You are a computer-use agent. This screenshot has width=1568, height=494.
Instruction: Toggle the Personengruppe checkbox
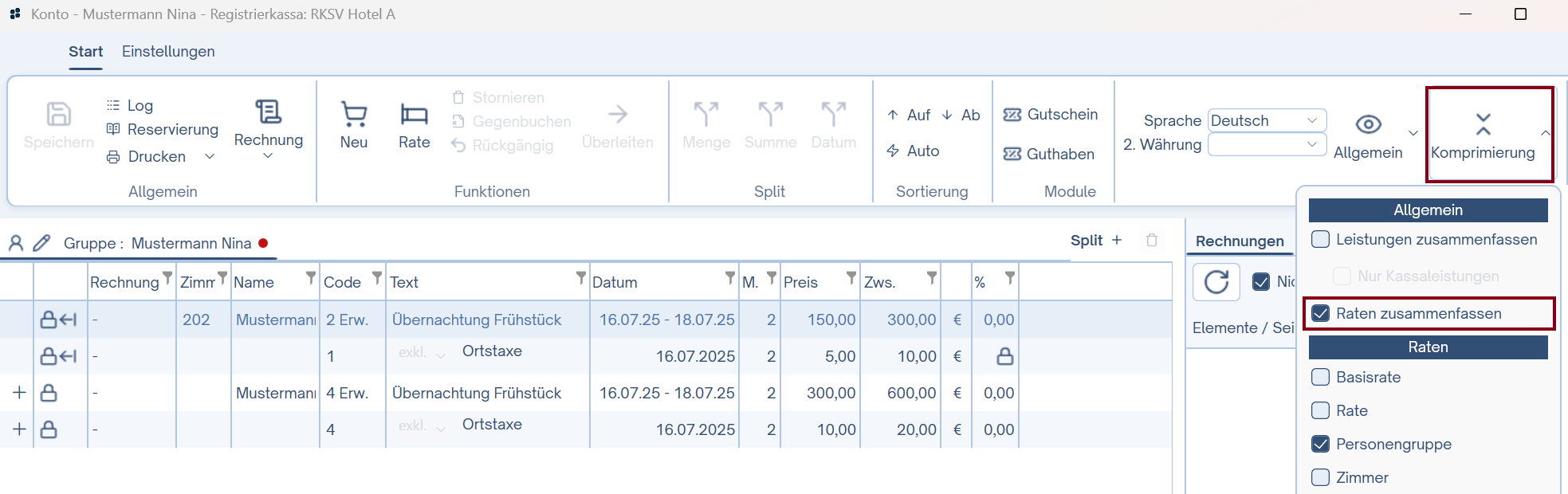tap(1321, 445)
